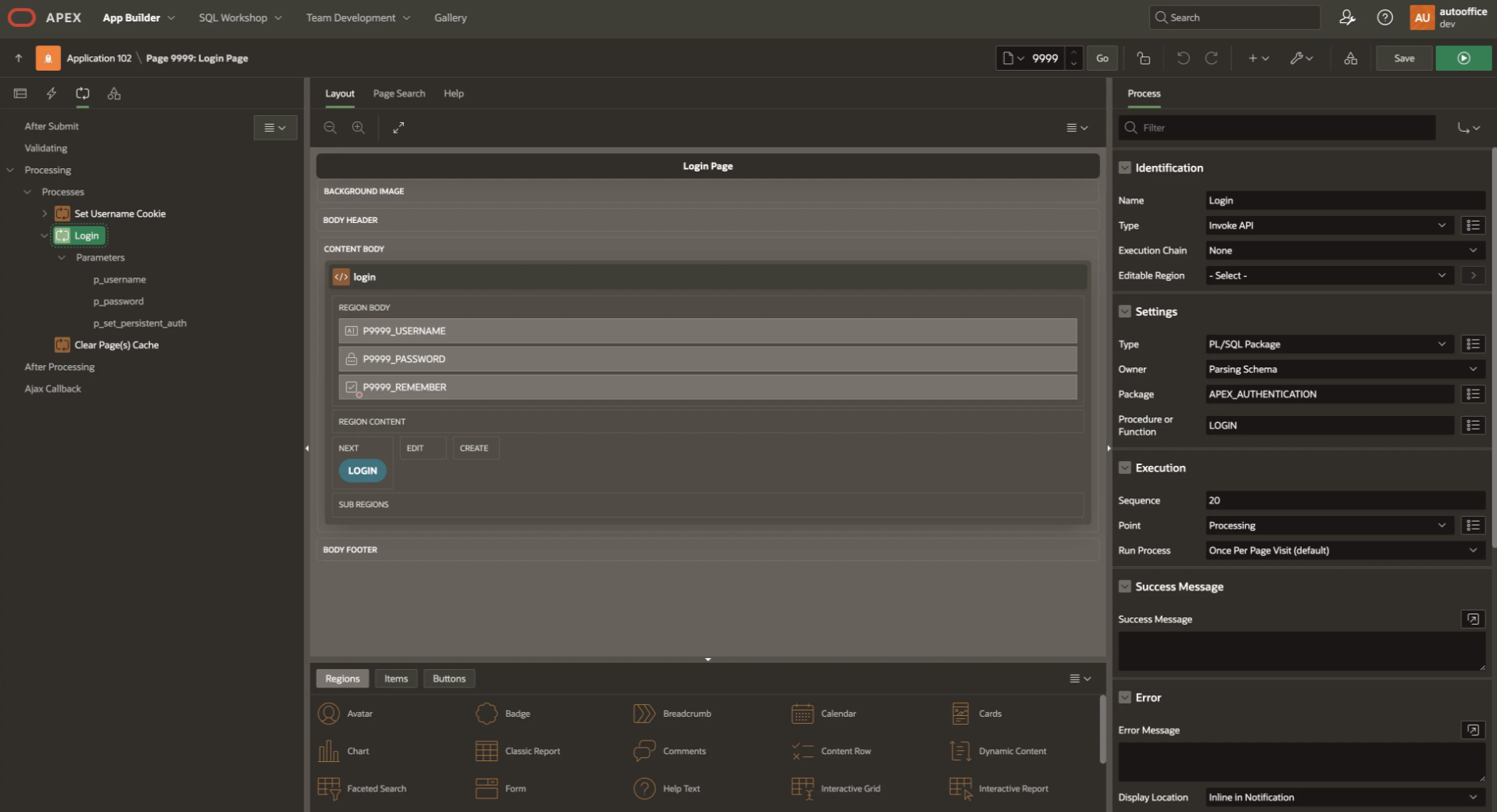Open the Dynamic Actions lightning icon tab
Screen dimensions: 1497x812
point(52,94)
